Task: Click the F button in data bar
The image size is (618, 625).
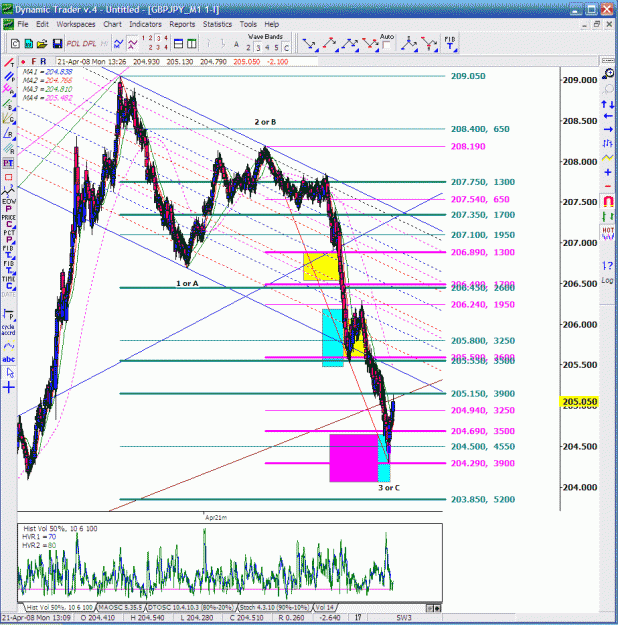Action: (33, 61)
